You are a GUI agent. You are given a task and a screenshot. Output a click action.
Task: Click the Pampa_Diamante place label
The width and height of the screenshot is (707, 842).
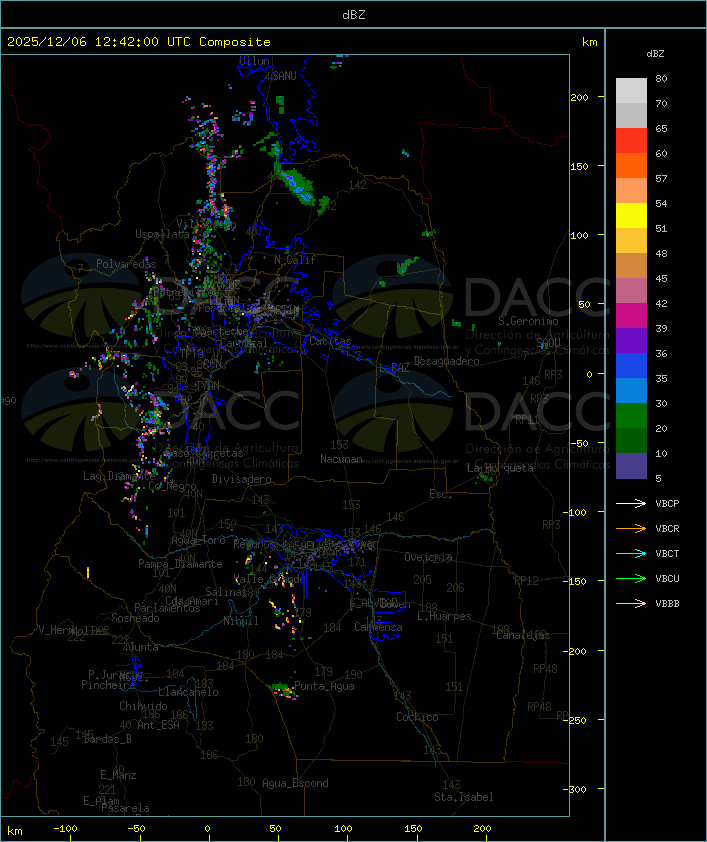point(180,564)
